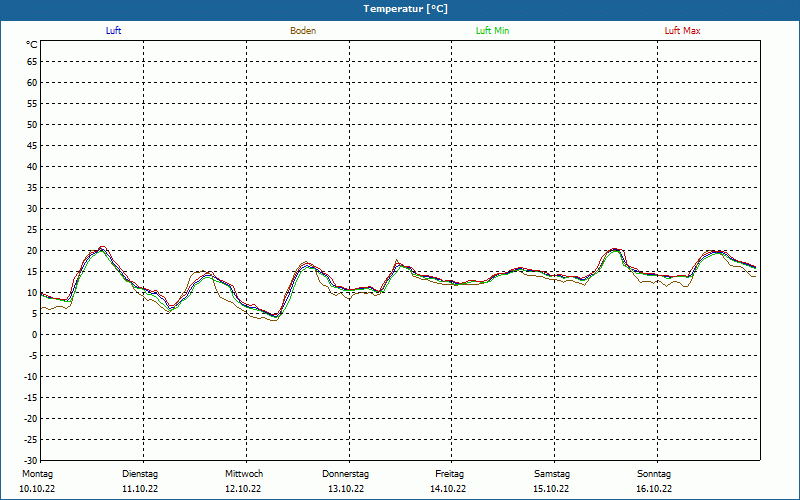Select the Samstag day label
The image size is (800, 500).
(552, 474)
